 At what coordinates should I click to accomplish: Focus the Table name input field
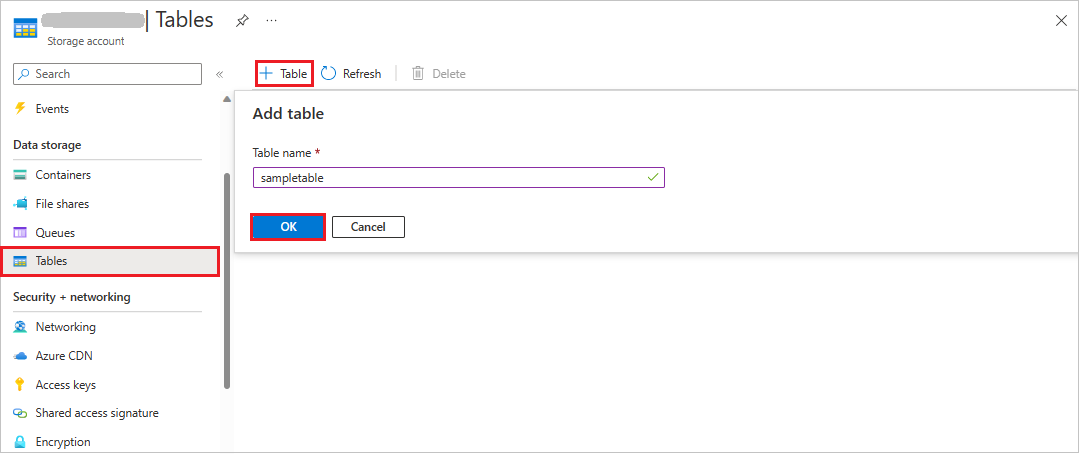(458, 177)
